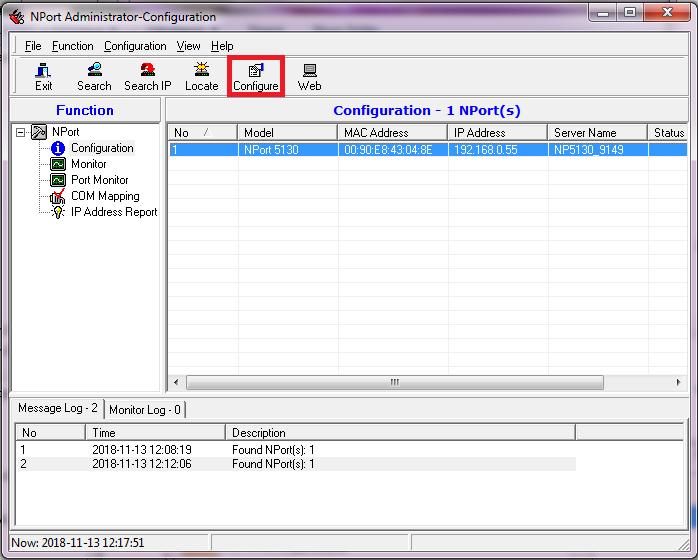Open the Function menu
The width and height of the screenshot is (698, 560).
pyautogui.click(x=73, y=46)
